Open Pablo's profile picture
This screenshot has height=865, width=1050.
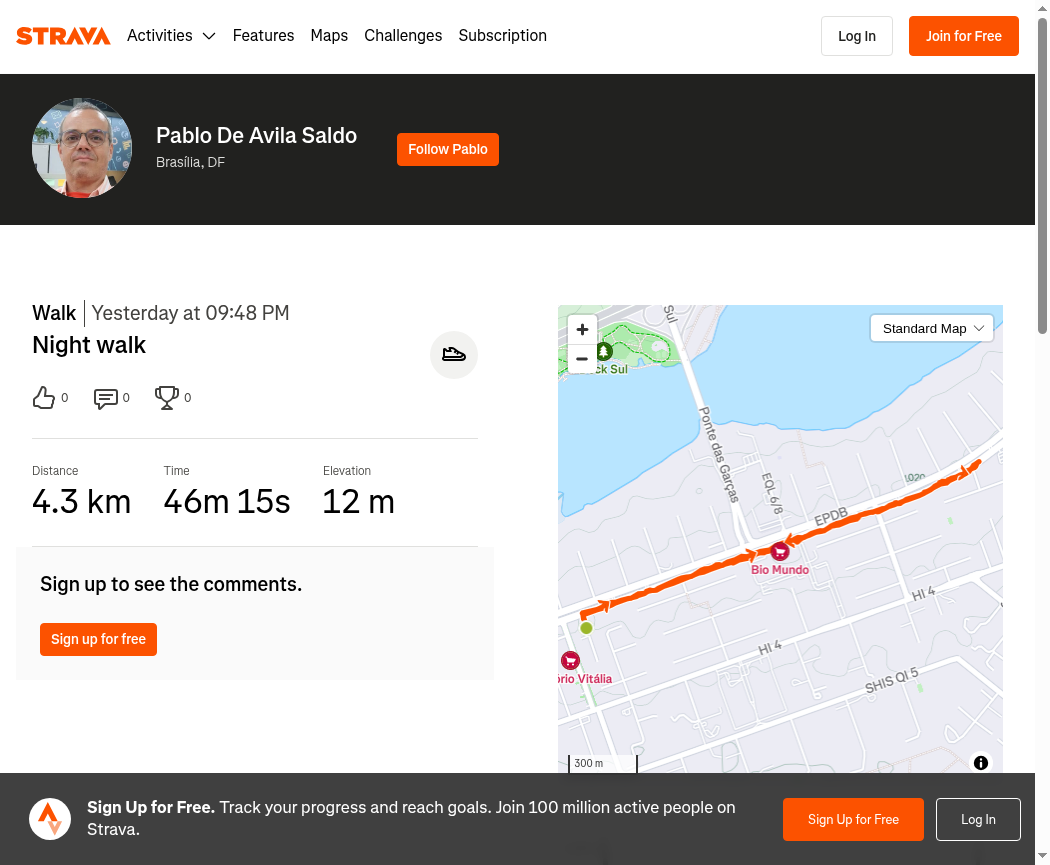click(82, 148)
